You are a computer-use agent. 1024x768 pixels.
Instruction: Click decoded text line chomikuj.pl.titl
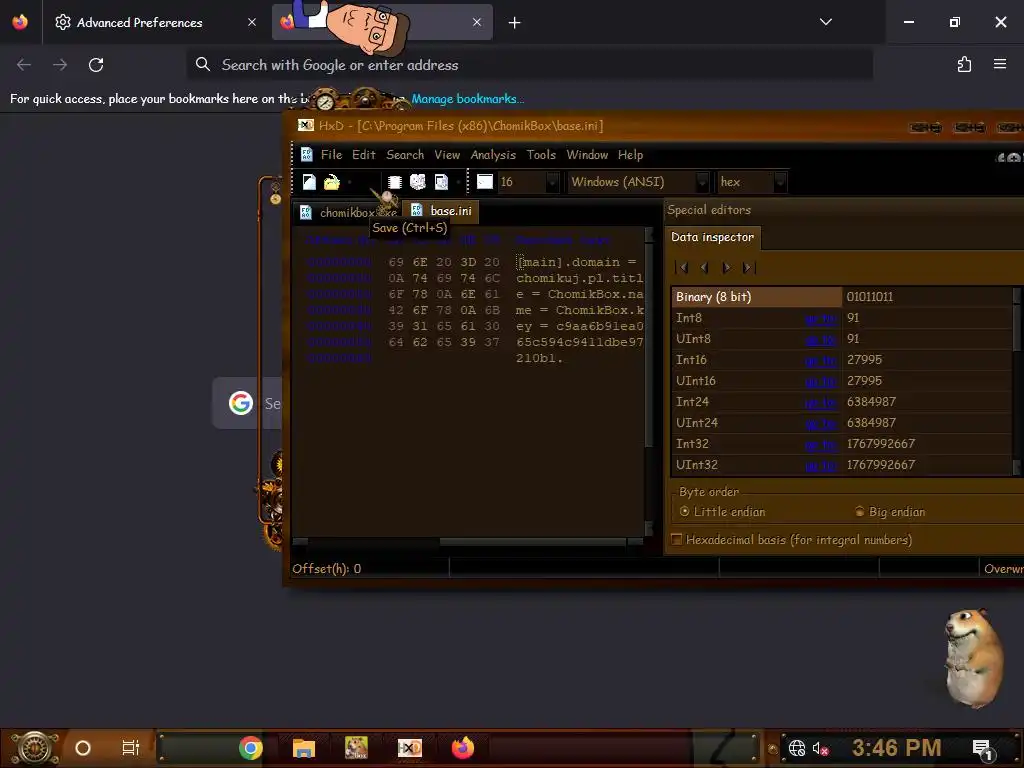(580, 278)
